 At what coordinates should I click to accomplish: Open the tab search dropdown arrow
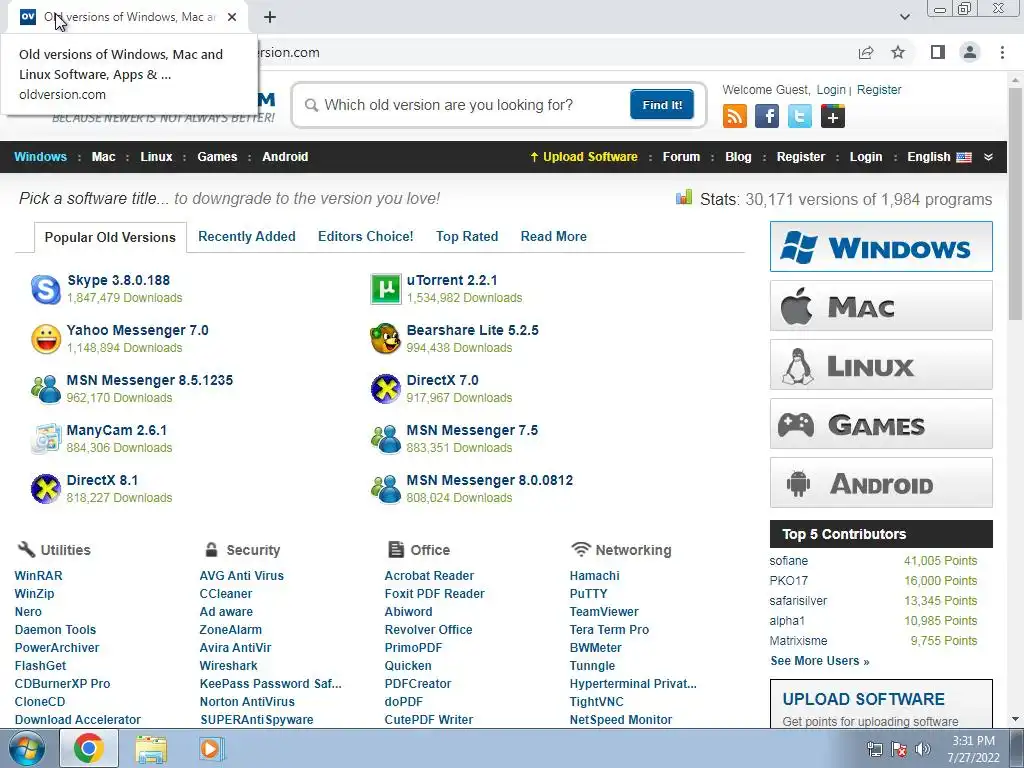point(904,17)
